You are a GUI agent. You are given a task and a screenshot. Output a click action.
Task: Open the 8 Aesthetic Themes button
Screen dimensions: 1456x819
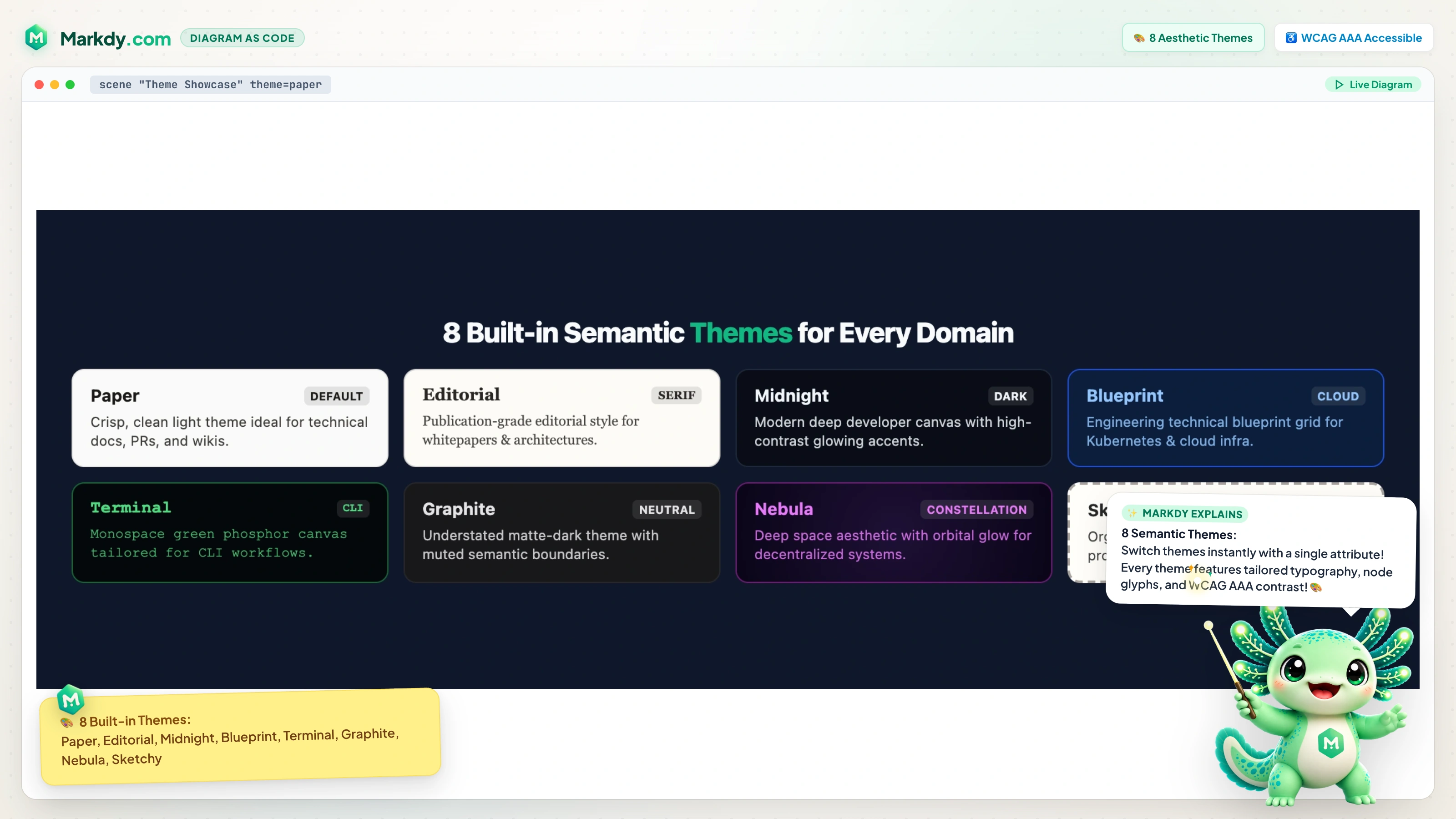(x=1193, y=38)
